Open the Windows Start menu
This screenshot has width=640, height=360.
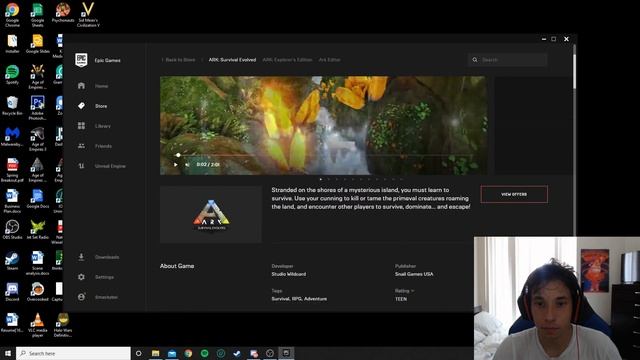(x=8, y=353)
